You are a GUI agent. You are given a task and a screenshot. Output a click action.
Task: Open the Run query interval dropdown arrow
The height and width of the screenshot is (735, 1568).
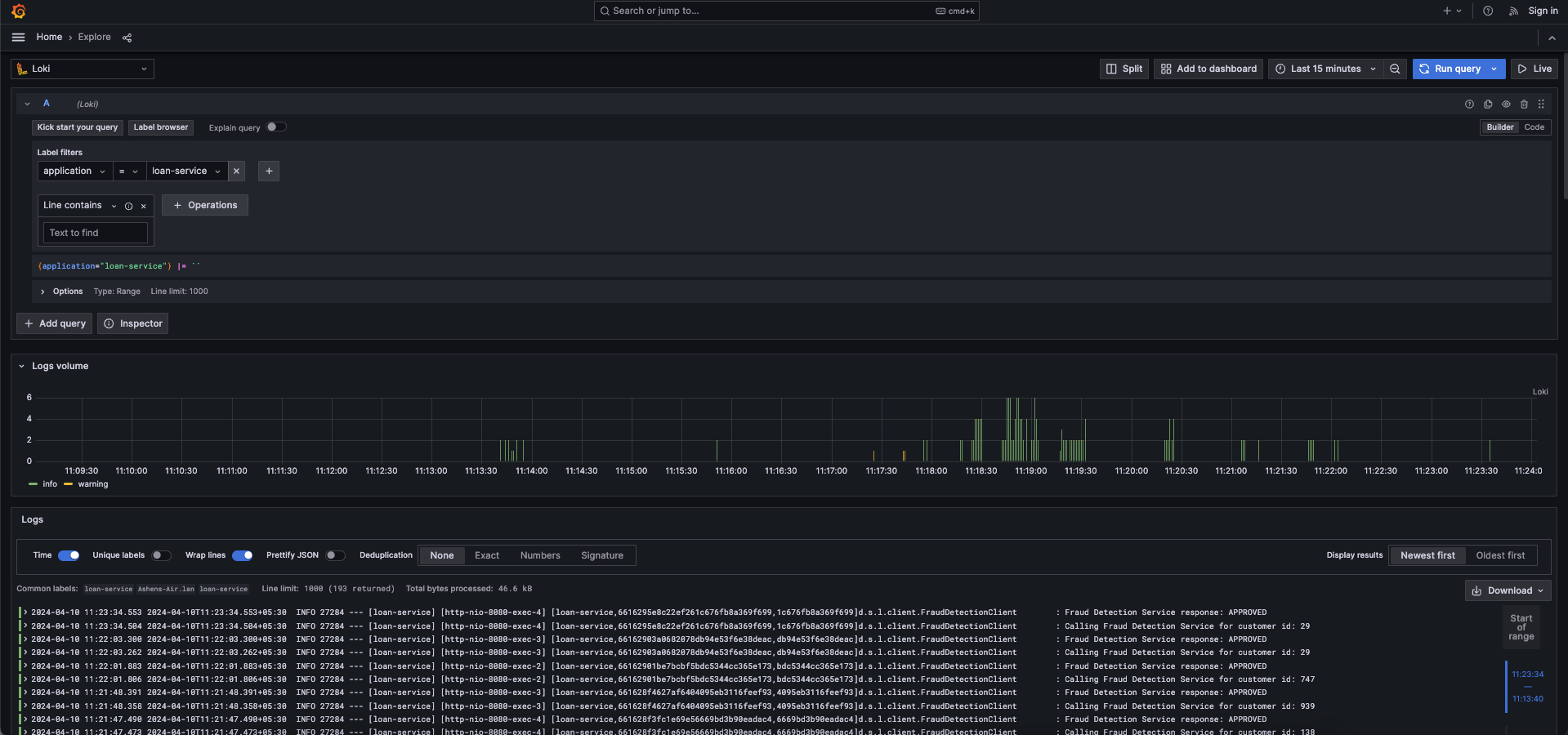coord(1494,69)
